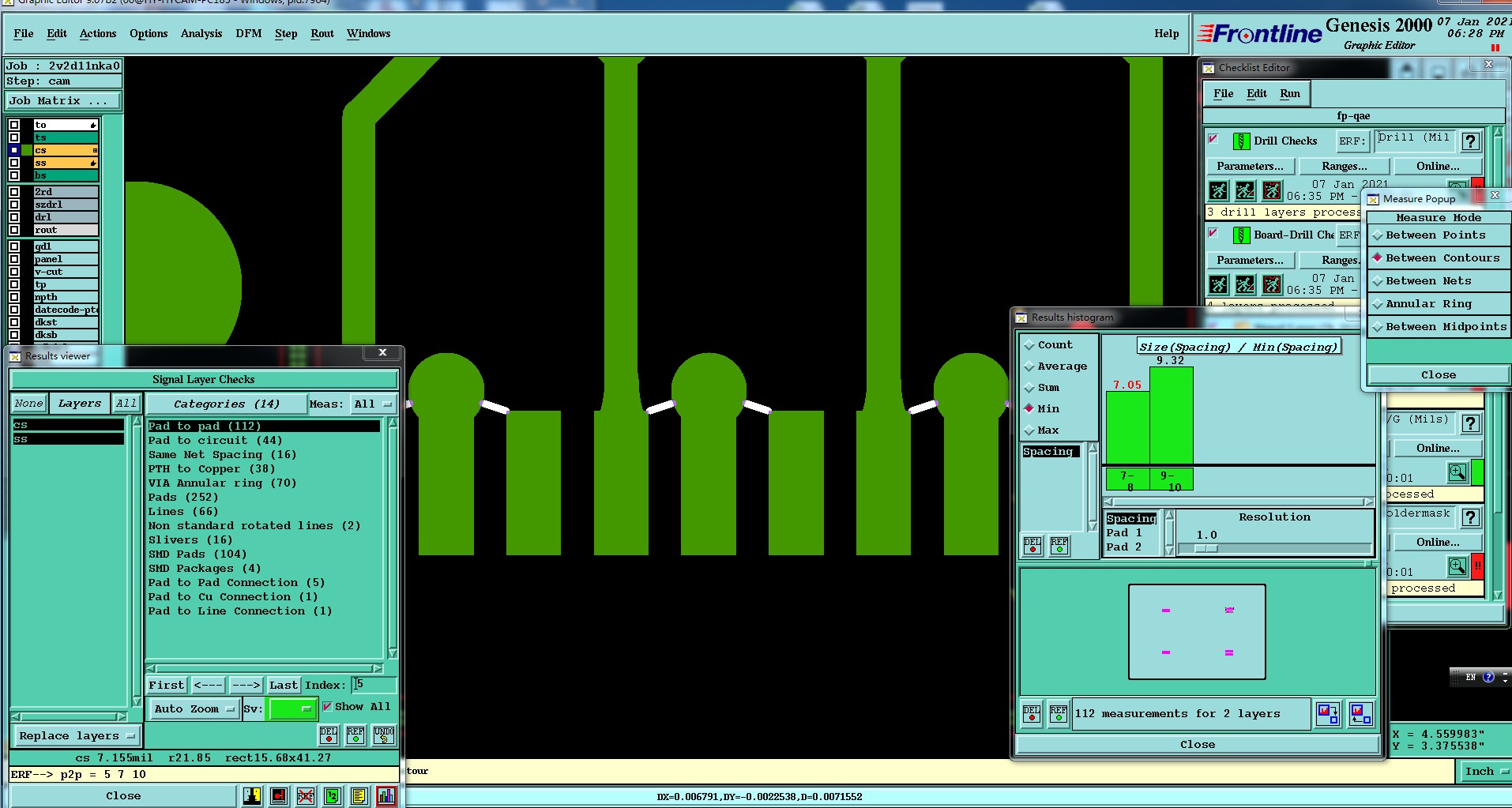
Task: Click second running-man icon under Drill Checks
Action: tap(1245, 190)
